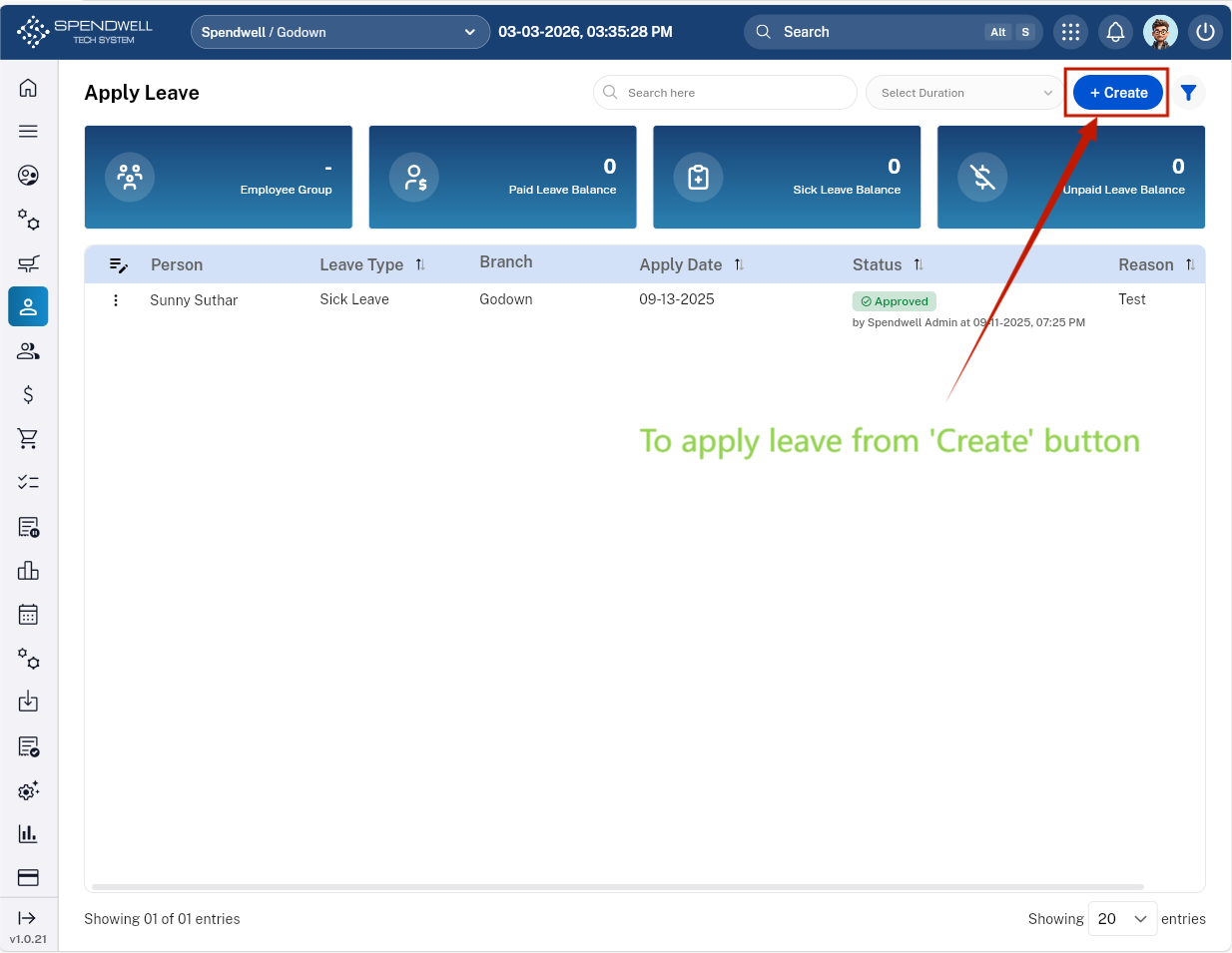Sort the table by Leave Type
Screen dimensions: 1232x953
tap(420, 264)
